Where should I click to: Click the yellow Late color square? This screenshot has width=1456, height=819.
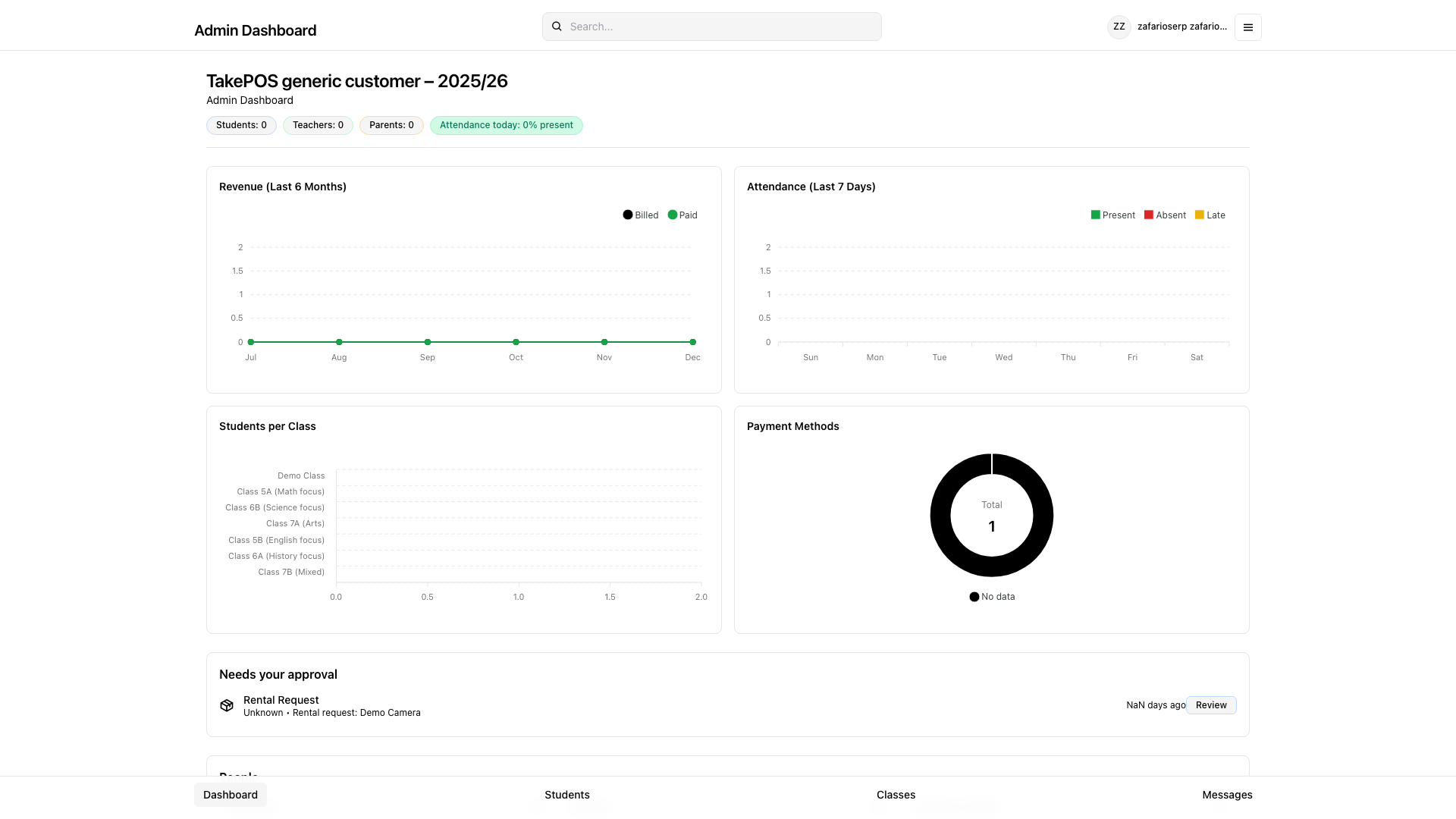pyautogui.click(x=1200, y=215)
